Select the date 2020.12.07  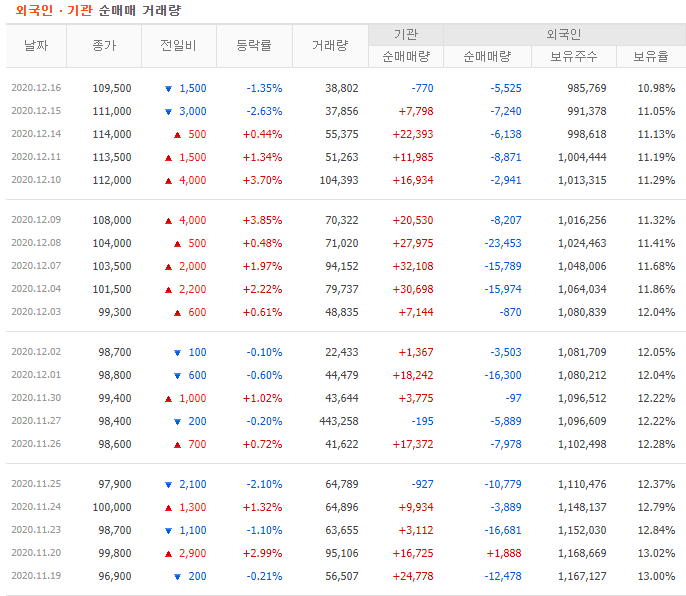(x=36, y=266)
